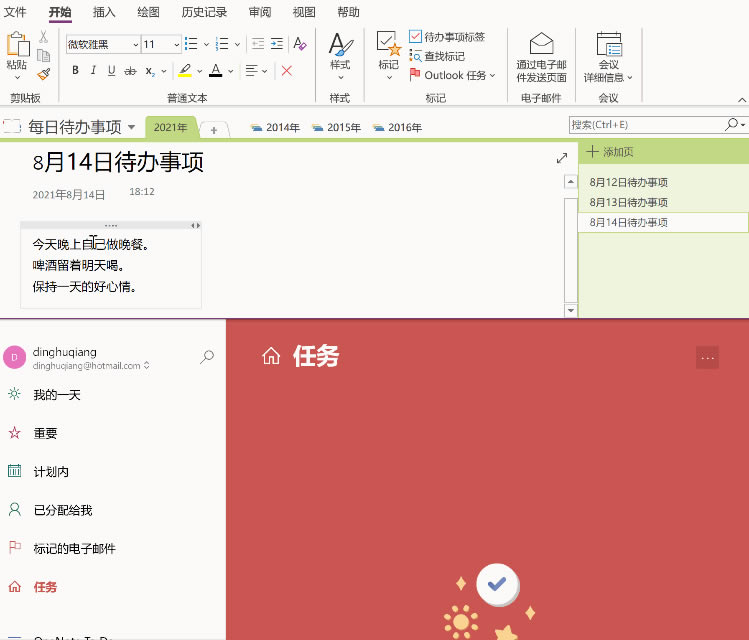Open the font name dropdown
This screenshot has height=640, width=749.
click(x=136, y=44)
